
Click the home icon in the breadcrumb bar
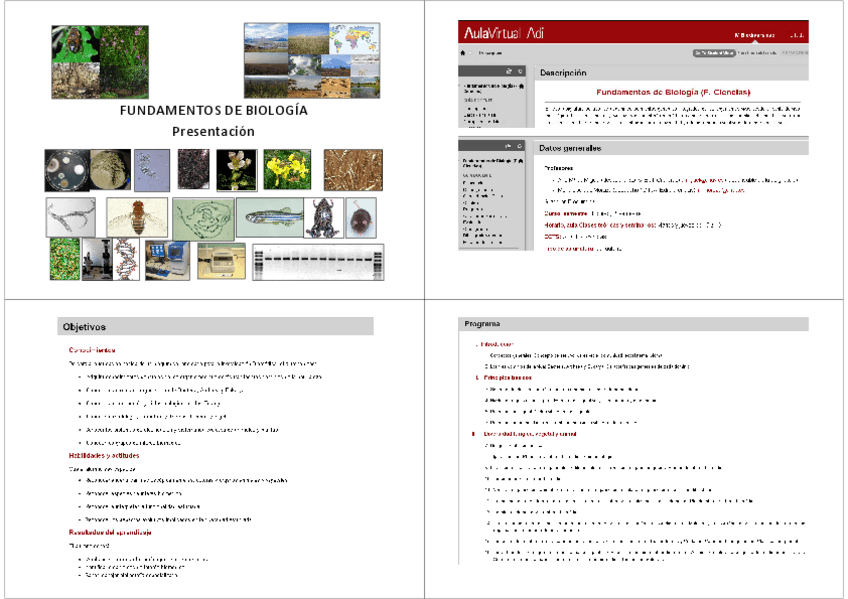463,53
